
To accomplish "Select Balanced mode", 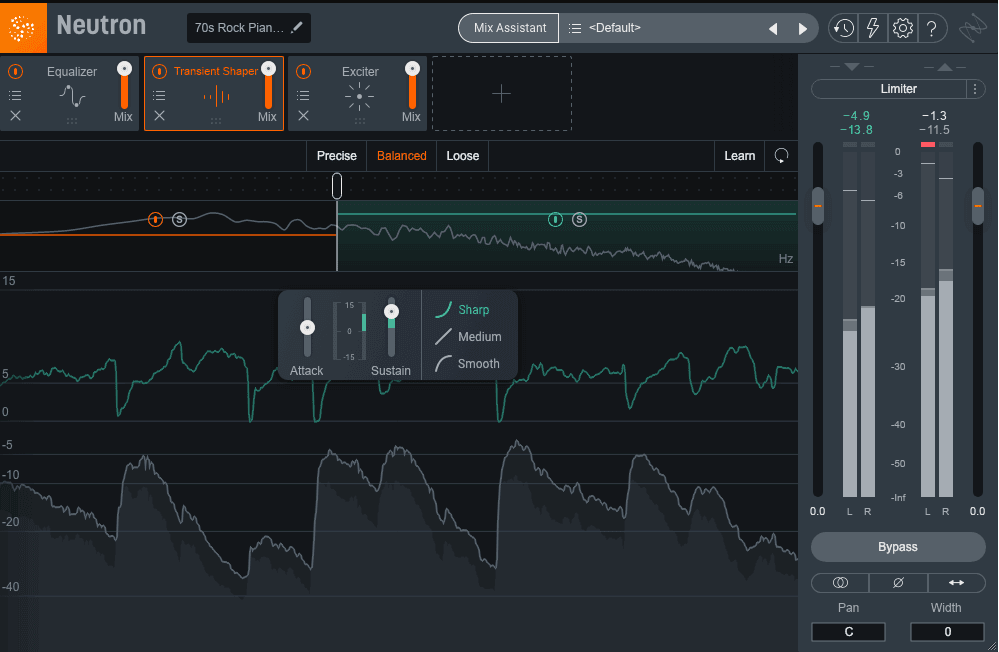I will click(401, 156).
